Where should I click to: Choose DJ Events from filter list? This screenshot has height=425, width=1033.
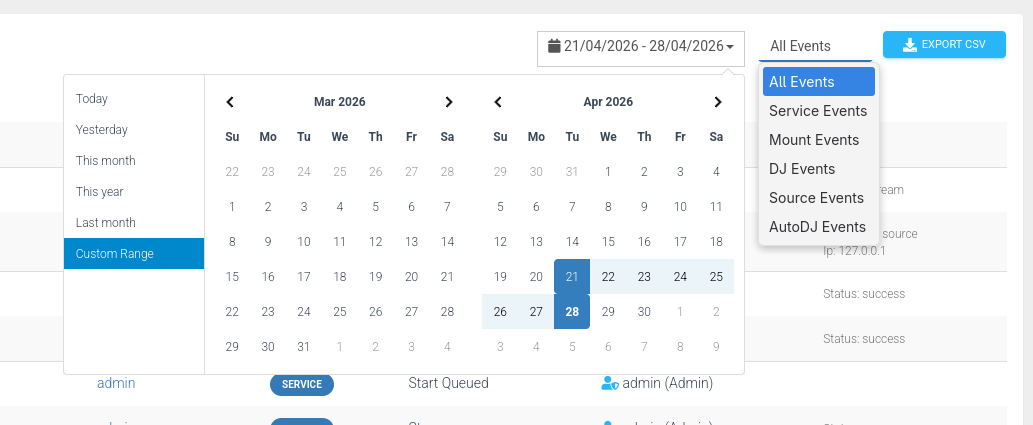[x=801, y=169]
